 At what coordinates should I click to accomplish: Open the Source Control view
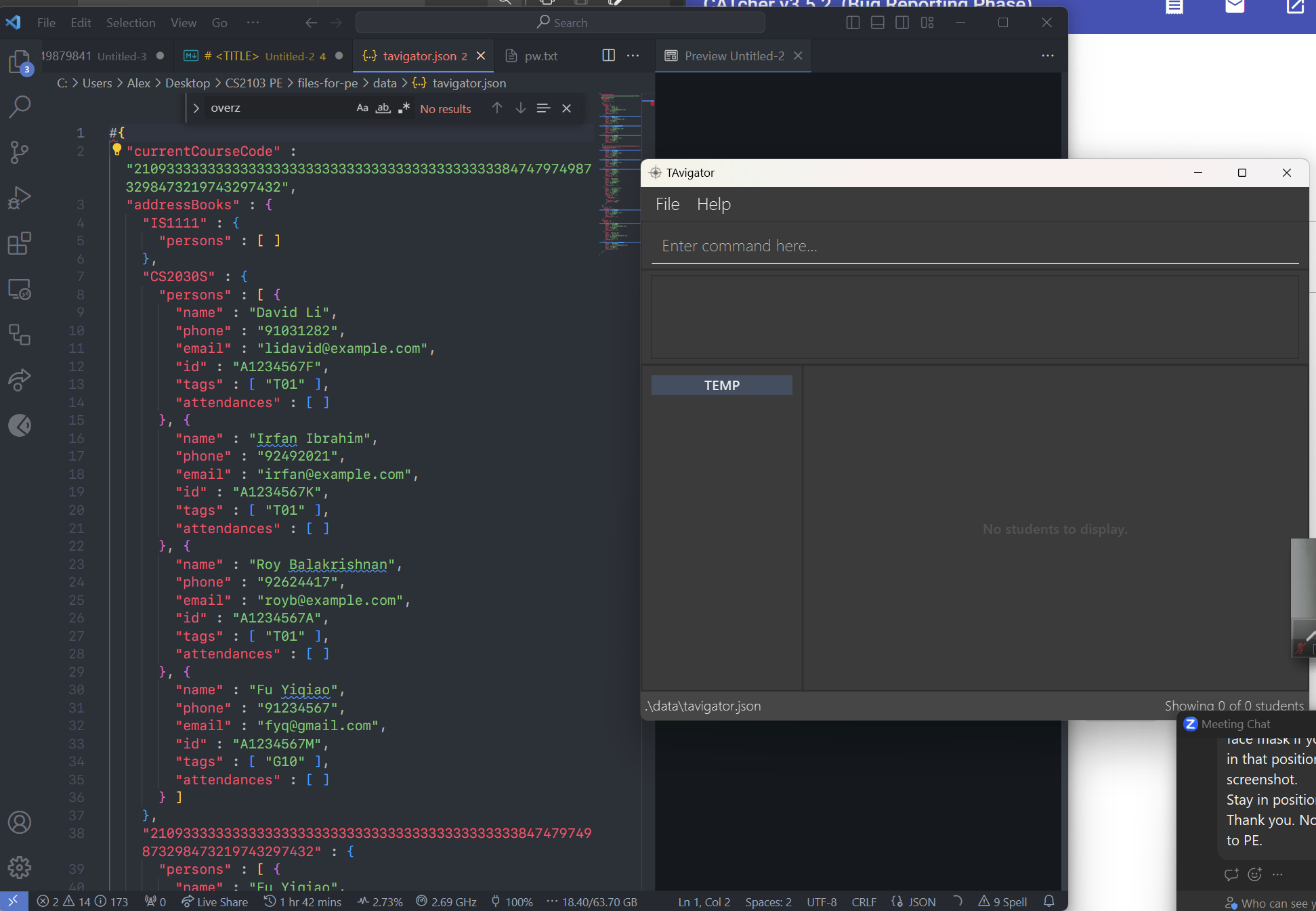point(20,152)
